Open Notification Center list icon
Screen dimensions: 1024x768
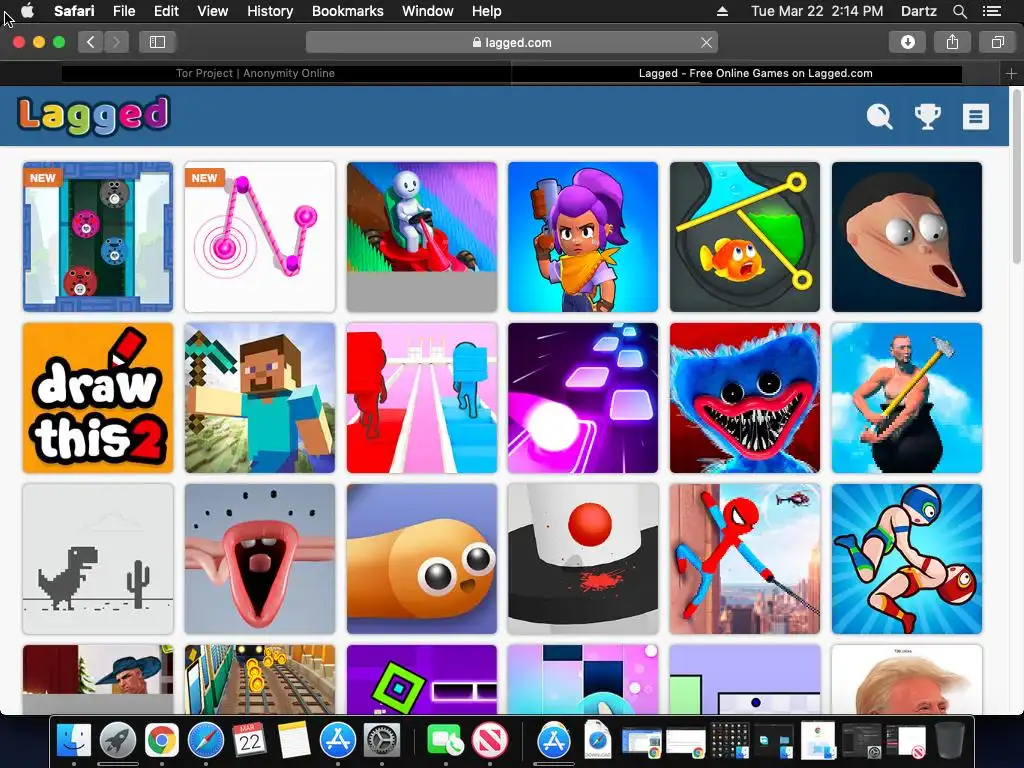(x=991, y=11)
